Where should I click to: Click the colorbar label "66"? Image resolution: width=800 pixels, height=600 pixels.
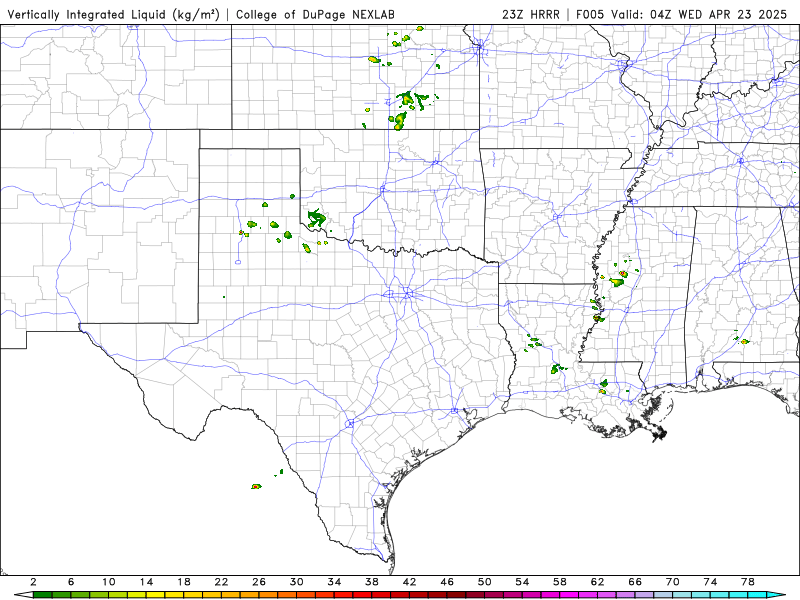[x=635, y=582]
